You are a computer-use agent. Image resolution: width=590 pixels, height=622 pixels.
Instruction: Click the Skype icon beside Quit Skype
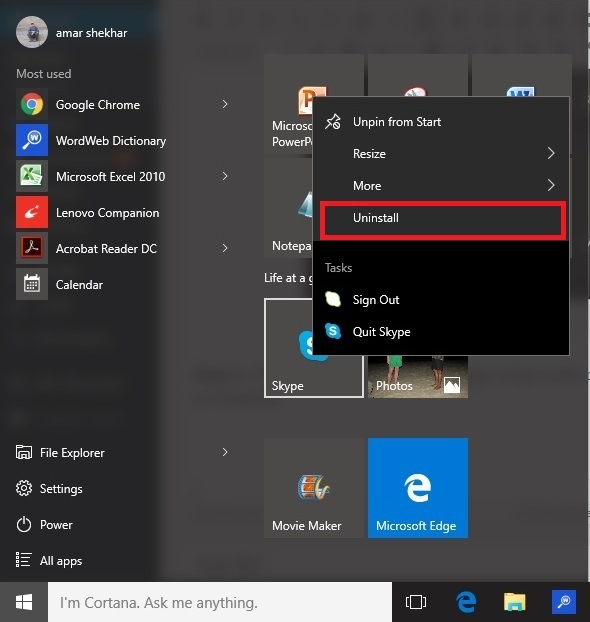click(333, 331)
